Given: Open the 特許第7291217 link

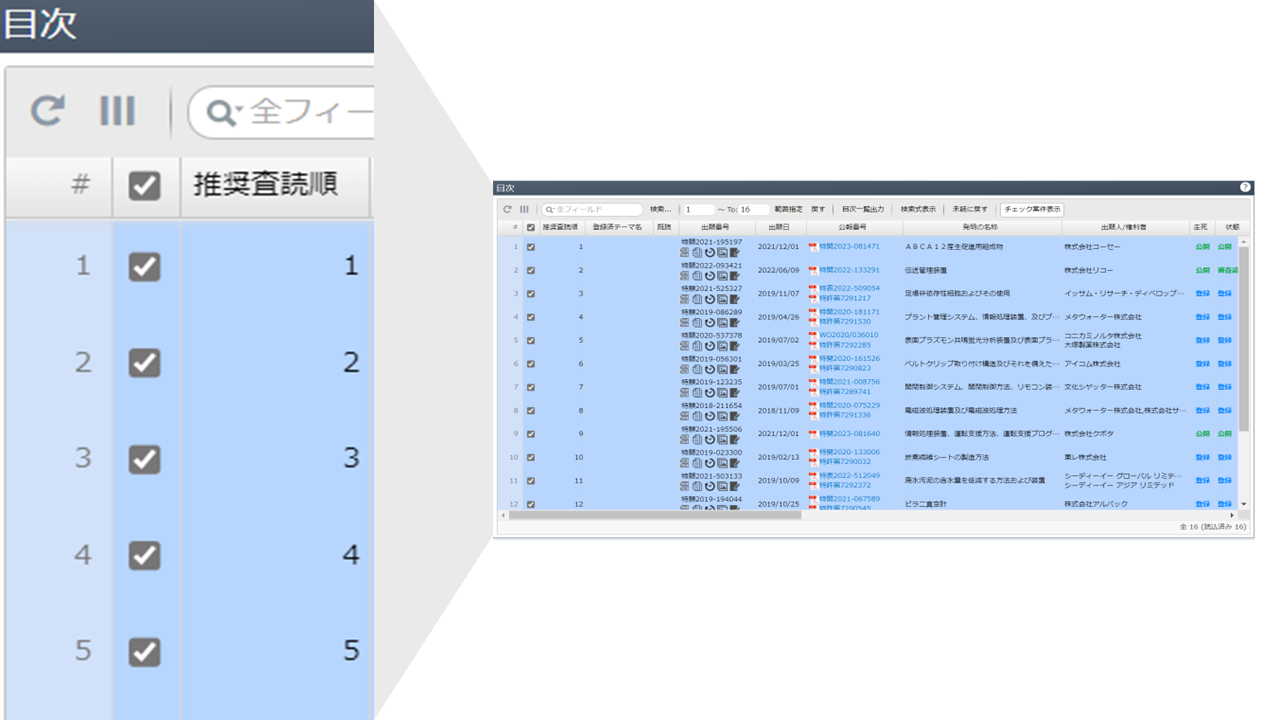Looking at the screenshot, I should [x=844, y=298].
